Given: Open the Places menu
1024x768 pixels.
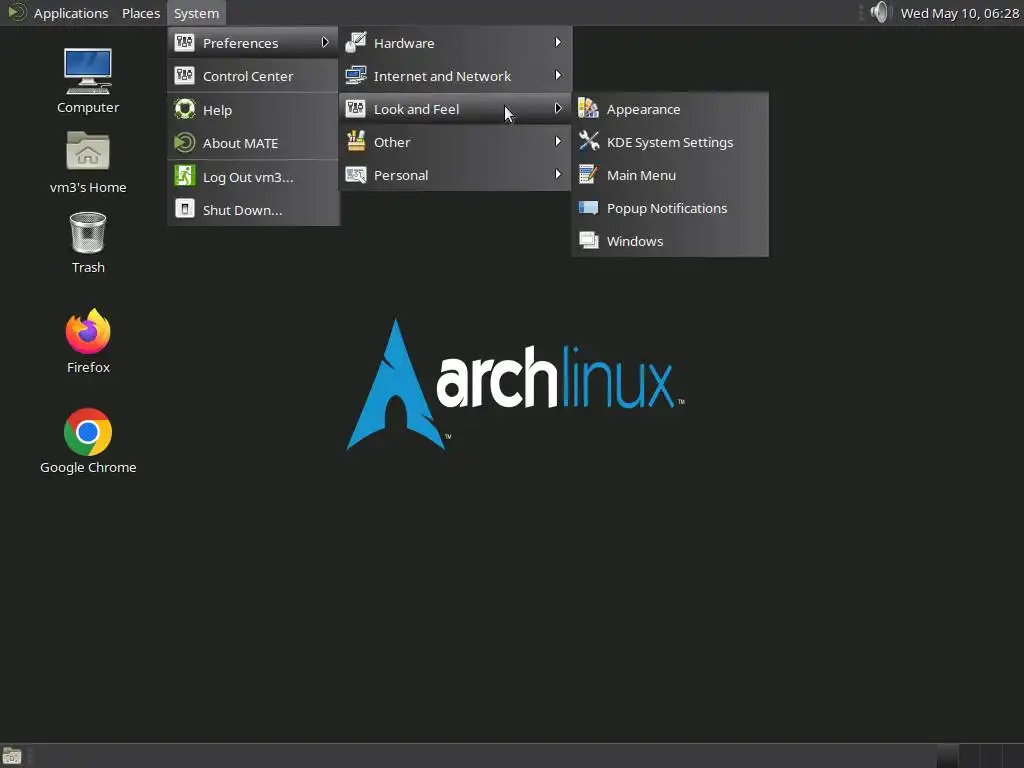Looking at the screenshot, I should [141, 13].
